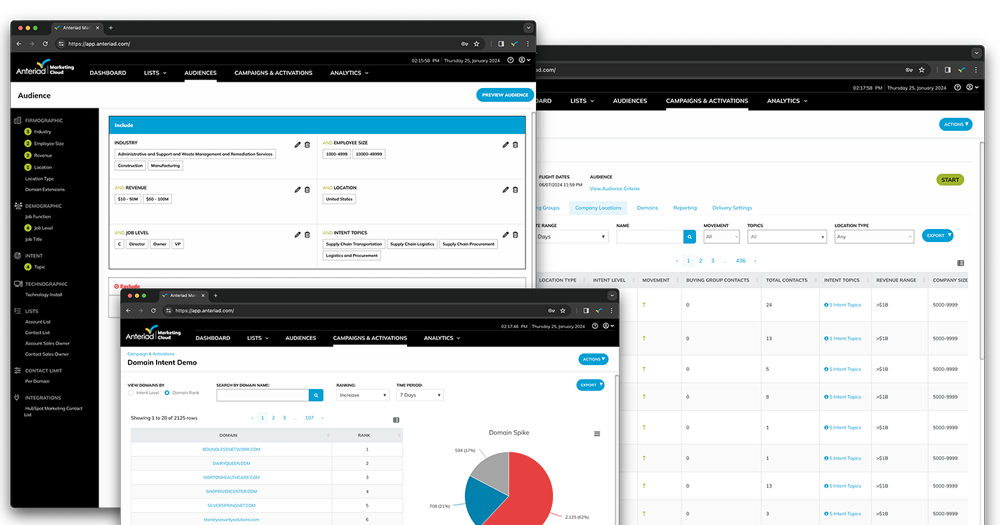Open the browser three-dot menu in the Audience window
This screenshot has height=525, width=1000.
(x=527, y=44)
